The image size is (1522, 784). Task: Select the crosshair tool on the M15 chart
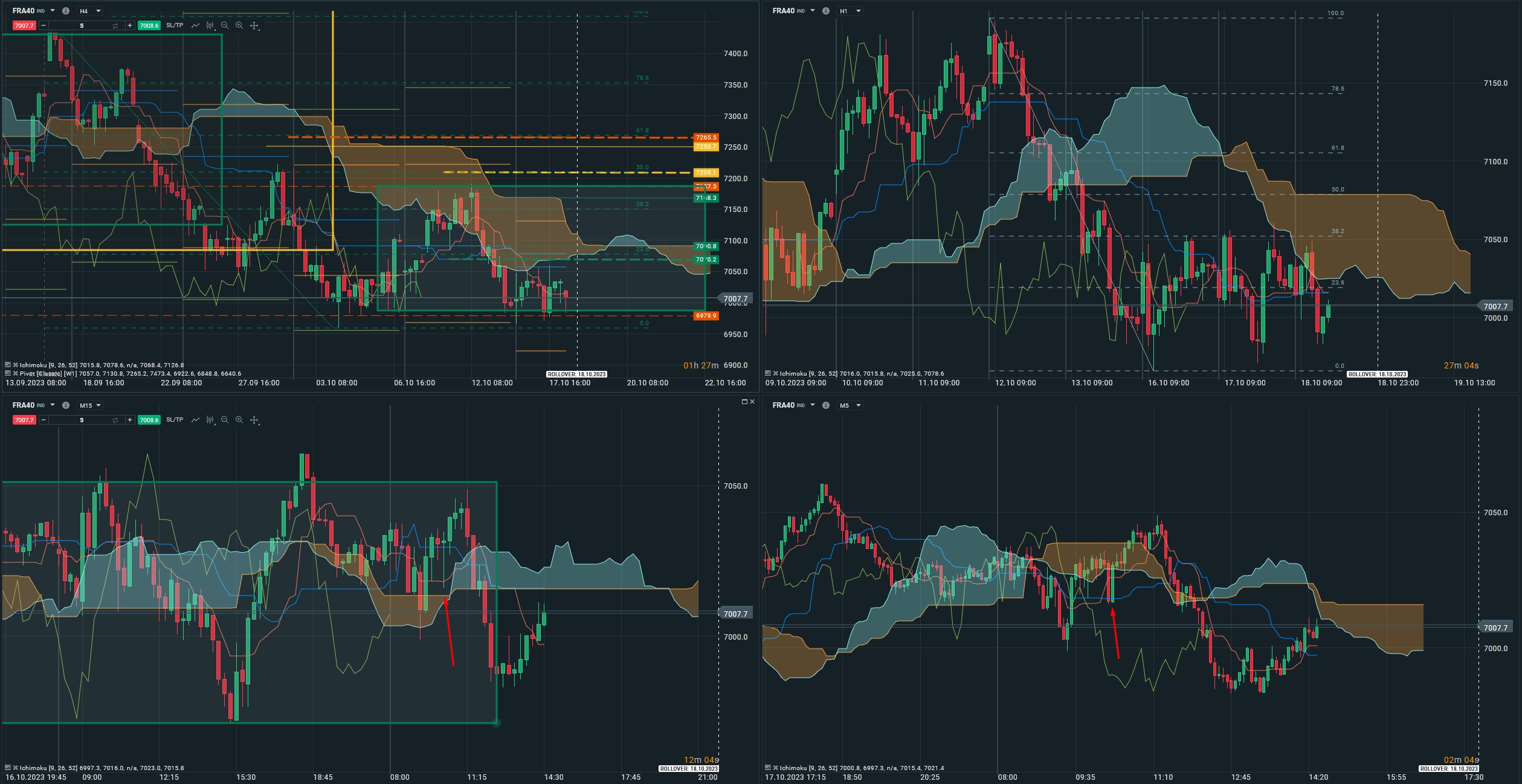tap(254, 420)
